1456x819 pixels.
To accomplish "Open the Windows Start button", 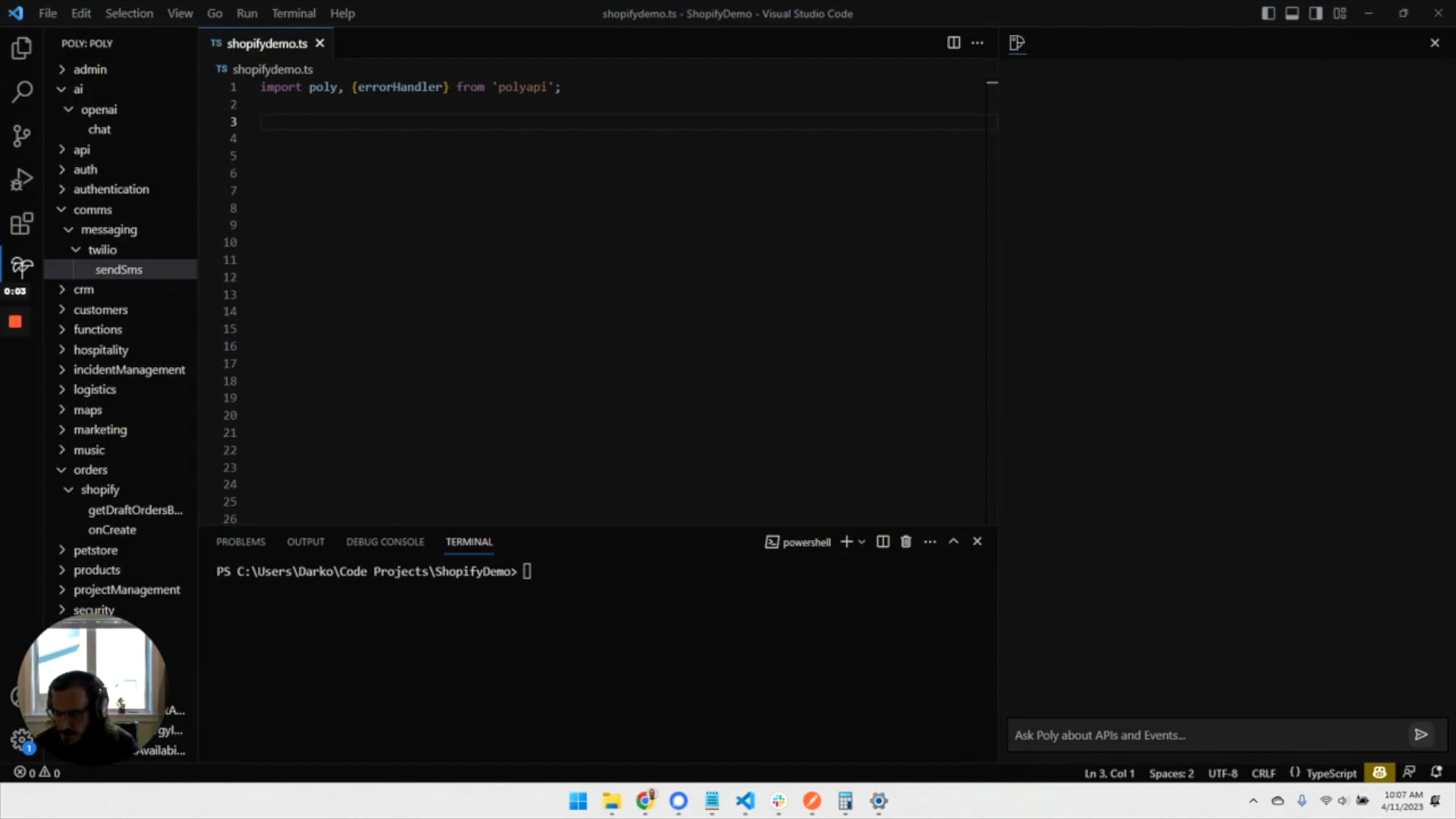I will pos(578,801).
